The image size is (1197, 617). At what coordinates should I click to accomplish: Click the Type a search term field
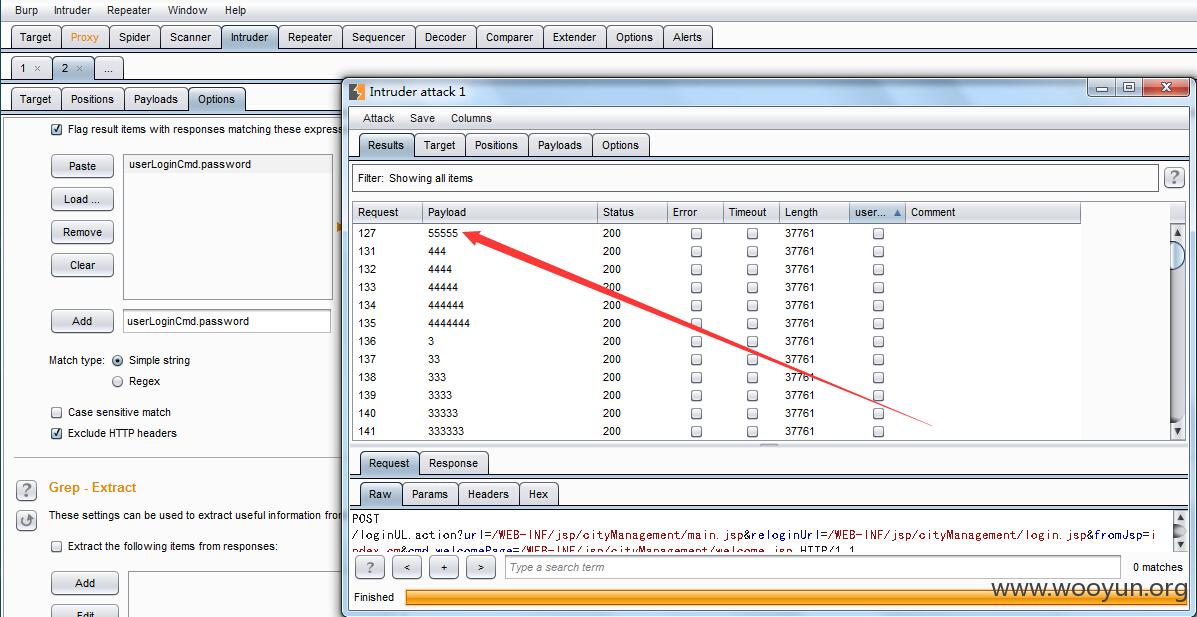[x=812, y=567]
